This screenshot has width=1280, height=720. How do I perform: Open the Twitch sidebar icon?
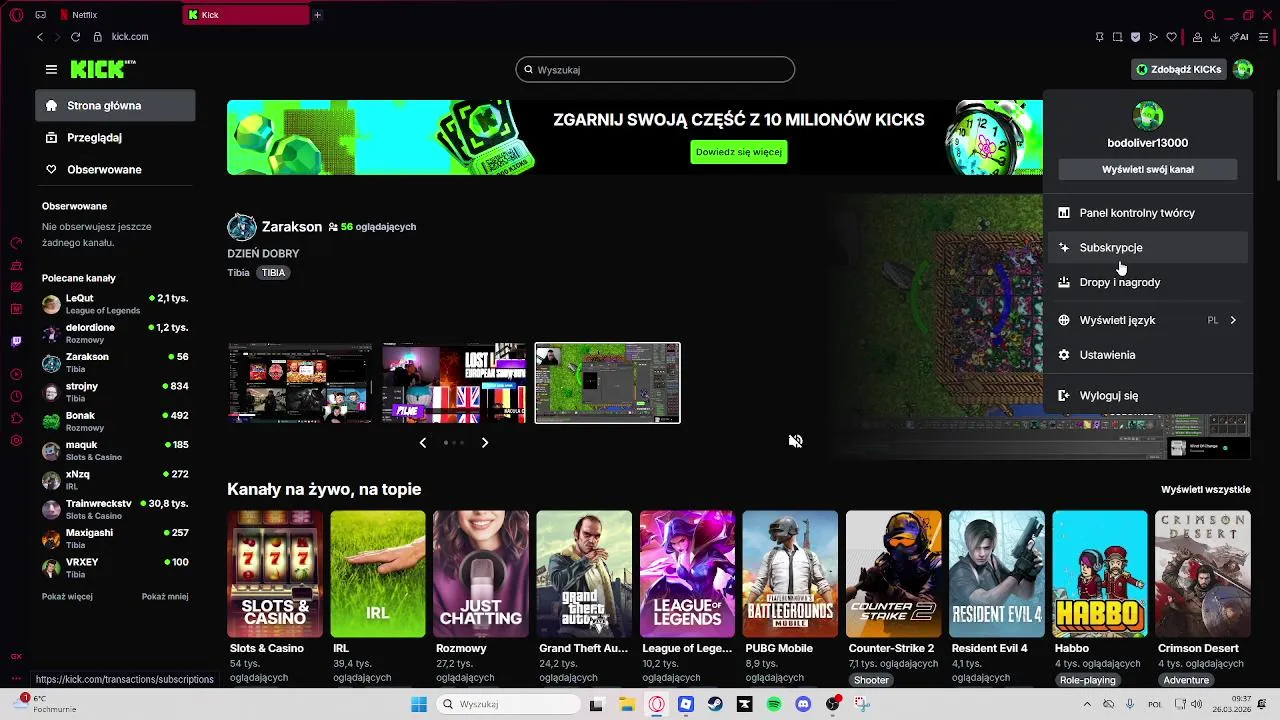coord(16,341)
